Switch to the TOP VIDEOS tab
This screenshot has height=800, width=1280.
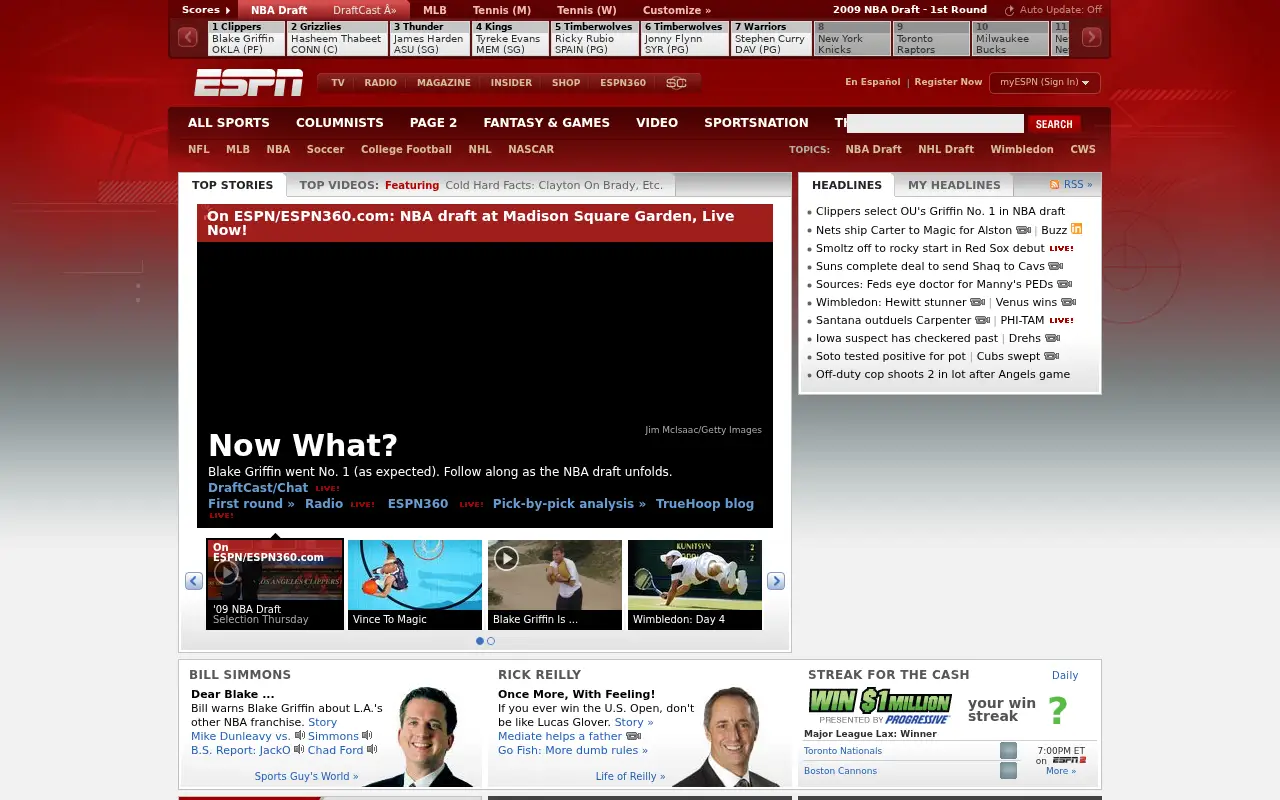coord(481,185)
